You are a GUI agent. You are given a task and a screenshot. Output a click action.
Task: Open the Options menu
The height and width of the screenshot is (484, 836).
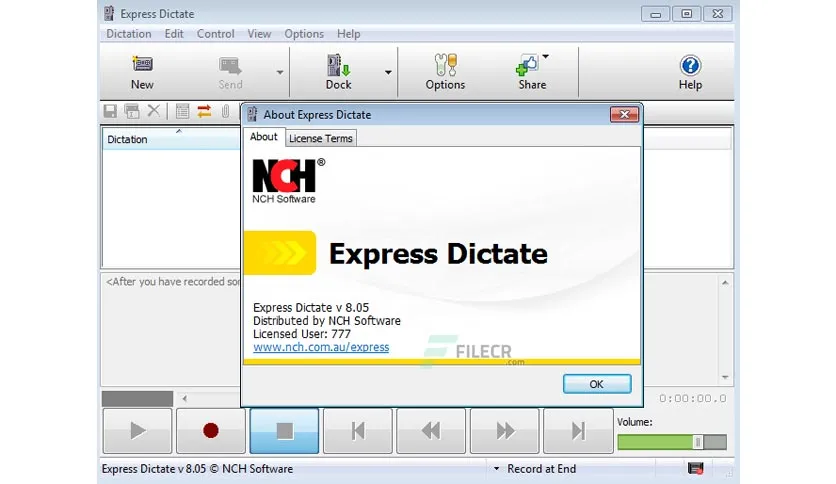[x=304, y=34]
